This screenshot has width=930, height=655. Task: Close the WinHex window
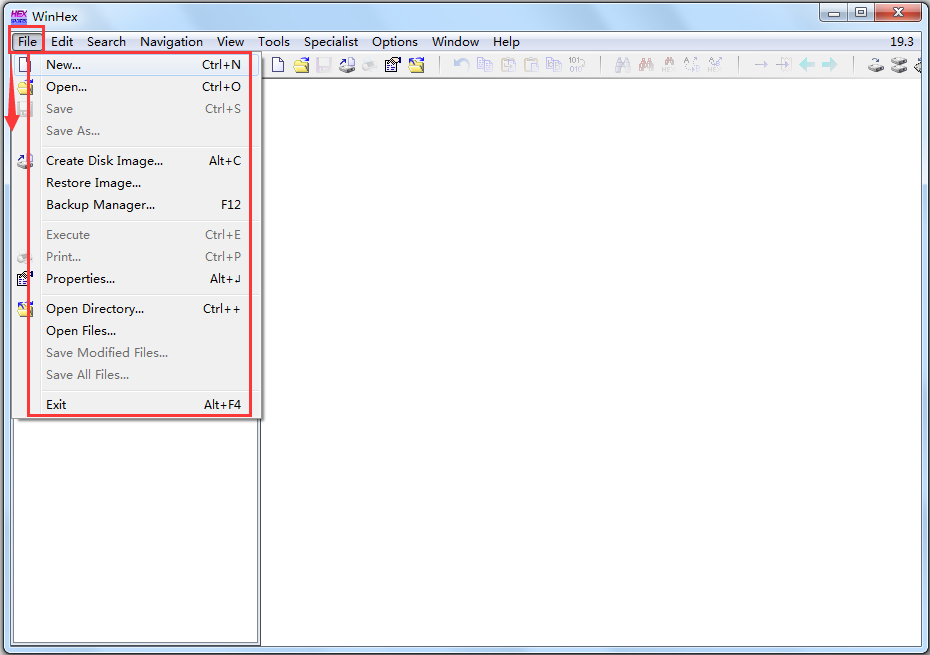898,12
